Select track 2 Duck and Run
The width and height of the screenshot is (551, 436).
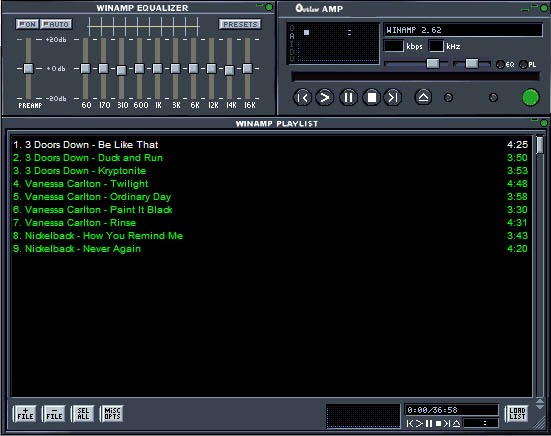[x=271, y=157]
